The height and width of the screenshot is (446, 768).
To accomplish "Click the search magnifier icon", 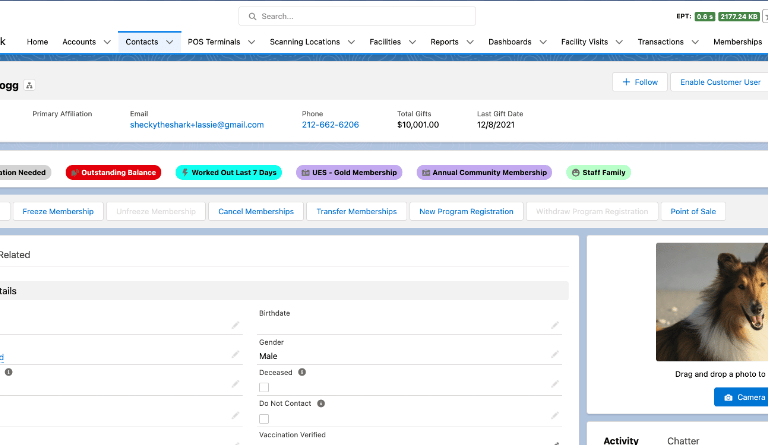I will (252, 16).
